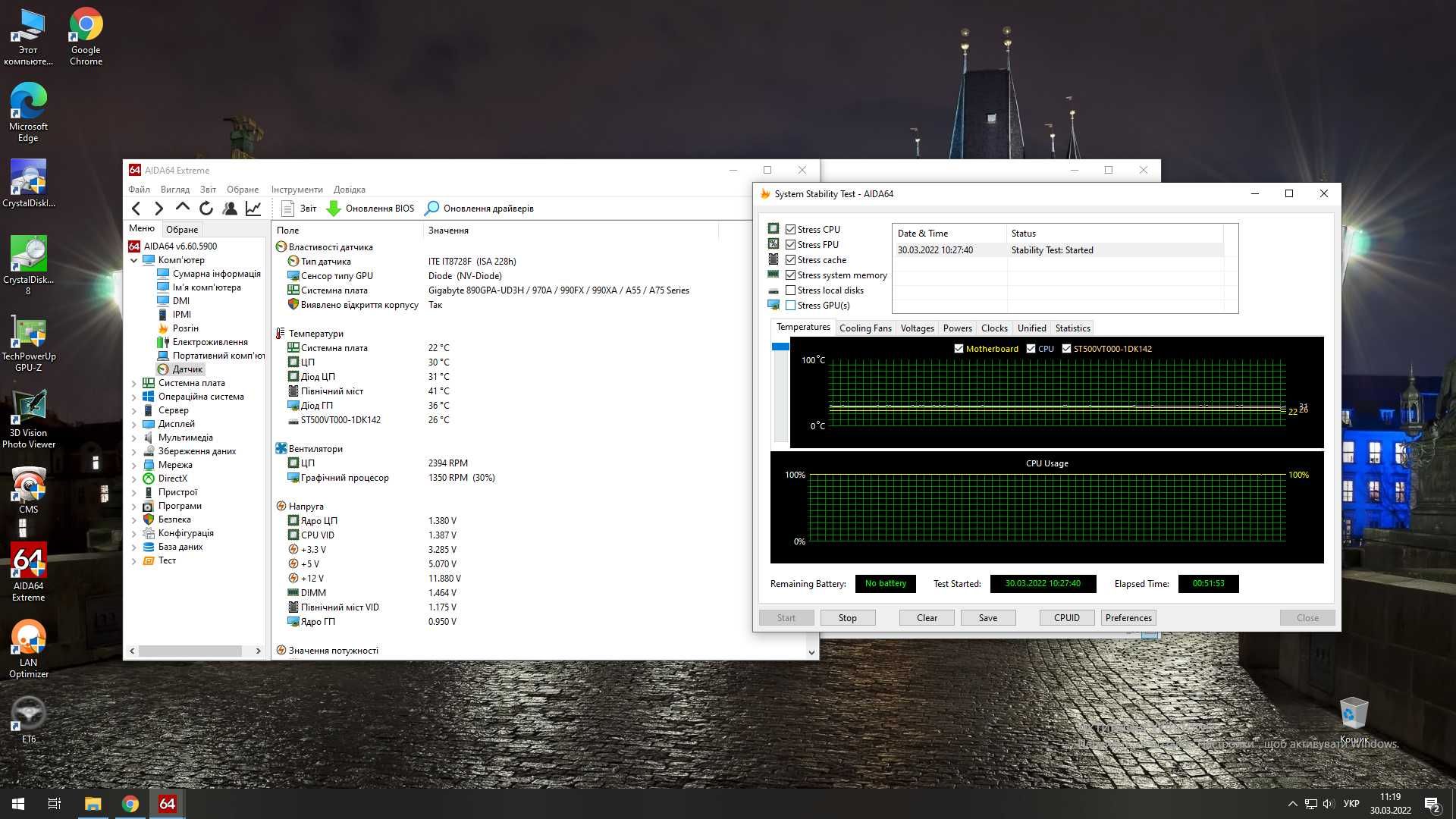Open Microsoft Edge desktop shortcut
The width and height of the screenshot is (1456, 819).
(x=28, y=112)
